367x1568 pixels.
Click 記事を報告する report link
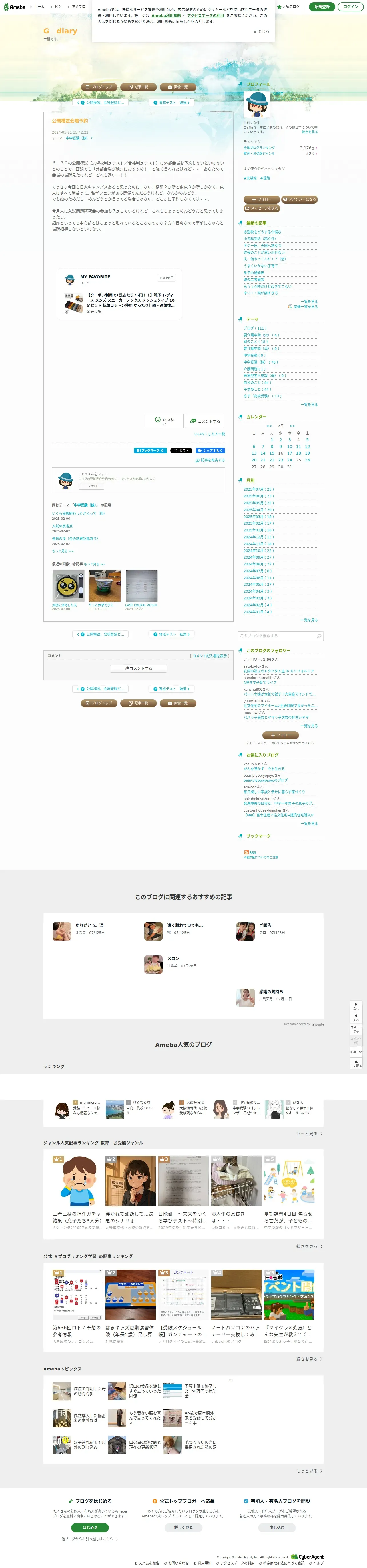(x=210, y=460)
